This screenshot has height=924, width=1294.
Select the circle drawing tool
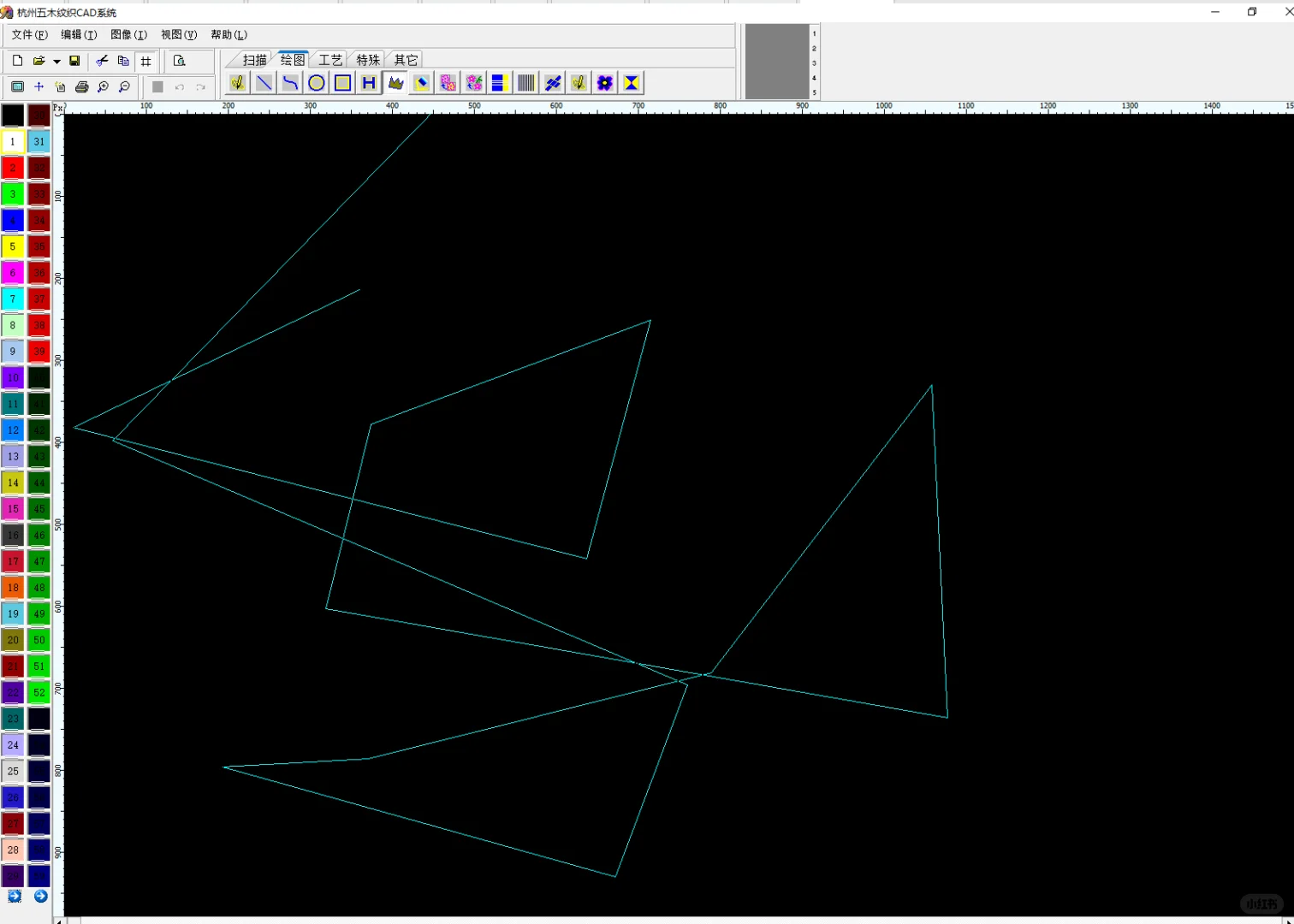coord(317,83)
